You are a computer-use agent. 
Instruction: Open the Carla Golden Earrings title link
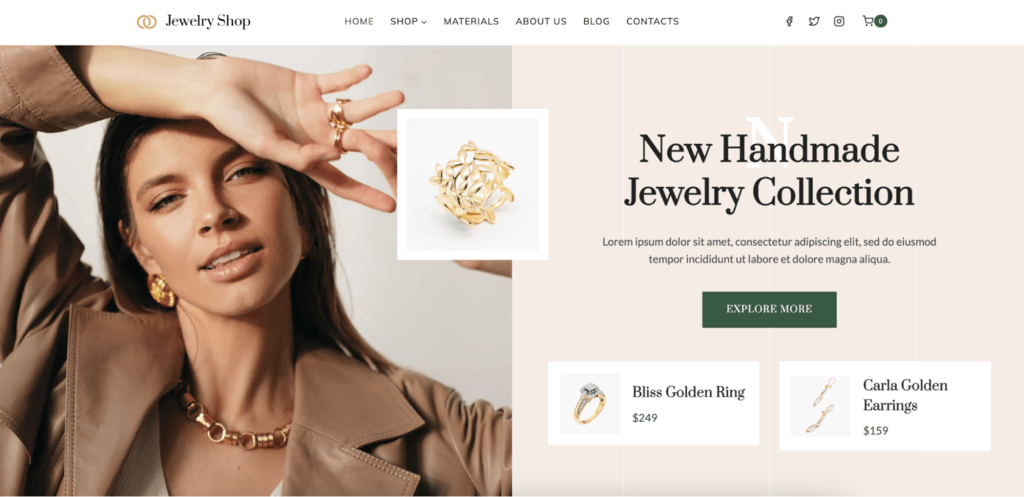pos(905,395)
